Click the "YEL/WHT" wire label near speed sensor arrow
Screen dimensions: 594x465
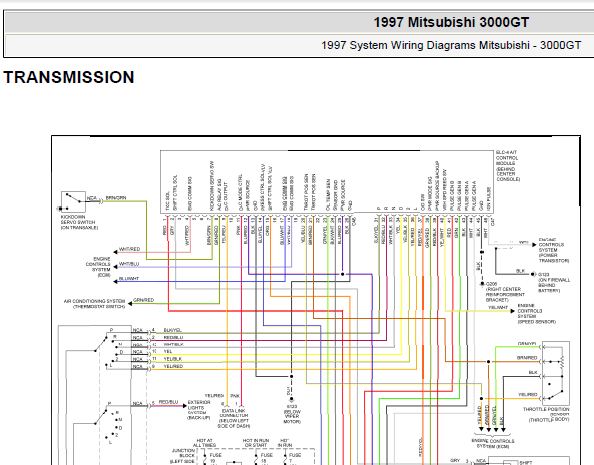coord(498,307)
